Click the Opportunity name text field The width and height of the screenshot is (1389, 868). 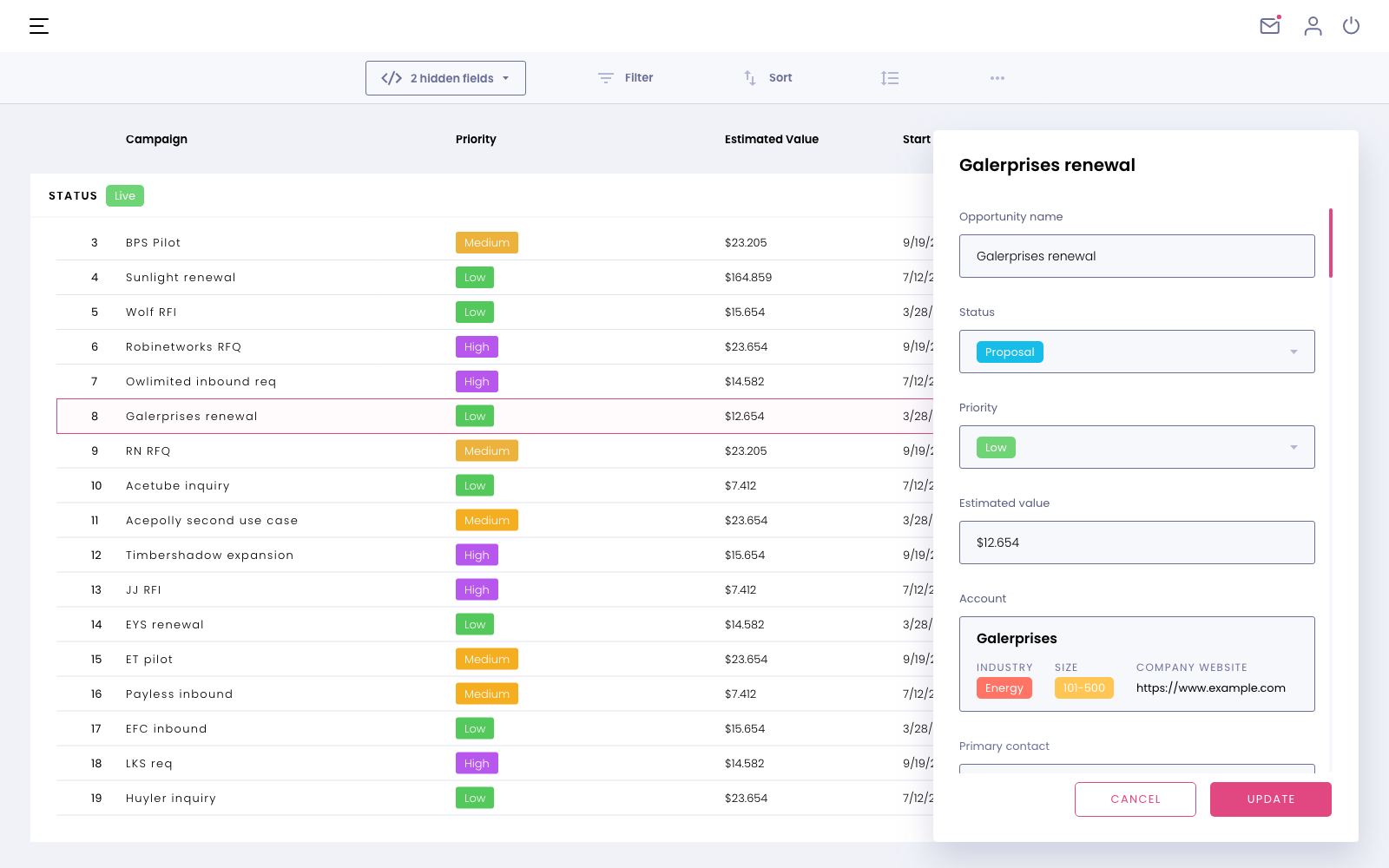(x=1136, y=256)
